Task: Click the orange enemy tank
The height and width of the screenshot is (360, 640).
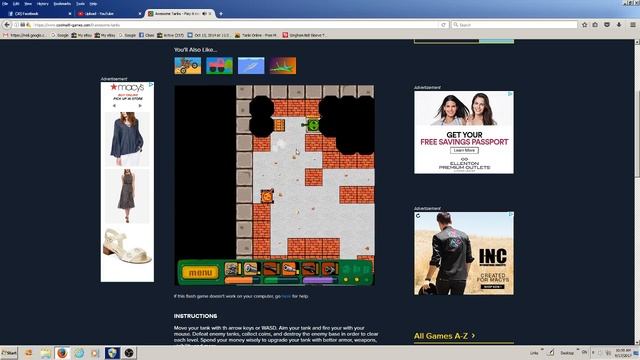Action: click(267, 196)
